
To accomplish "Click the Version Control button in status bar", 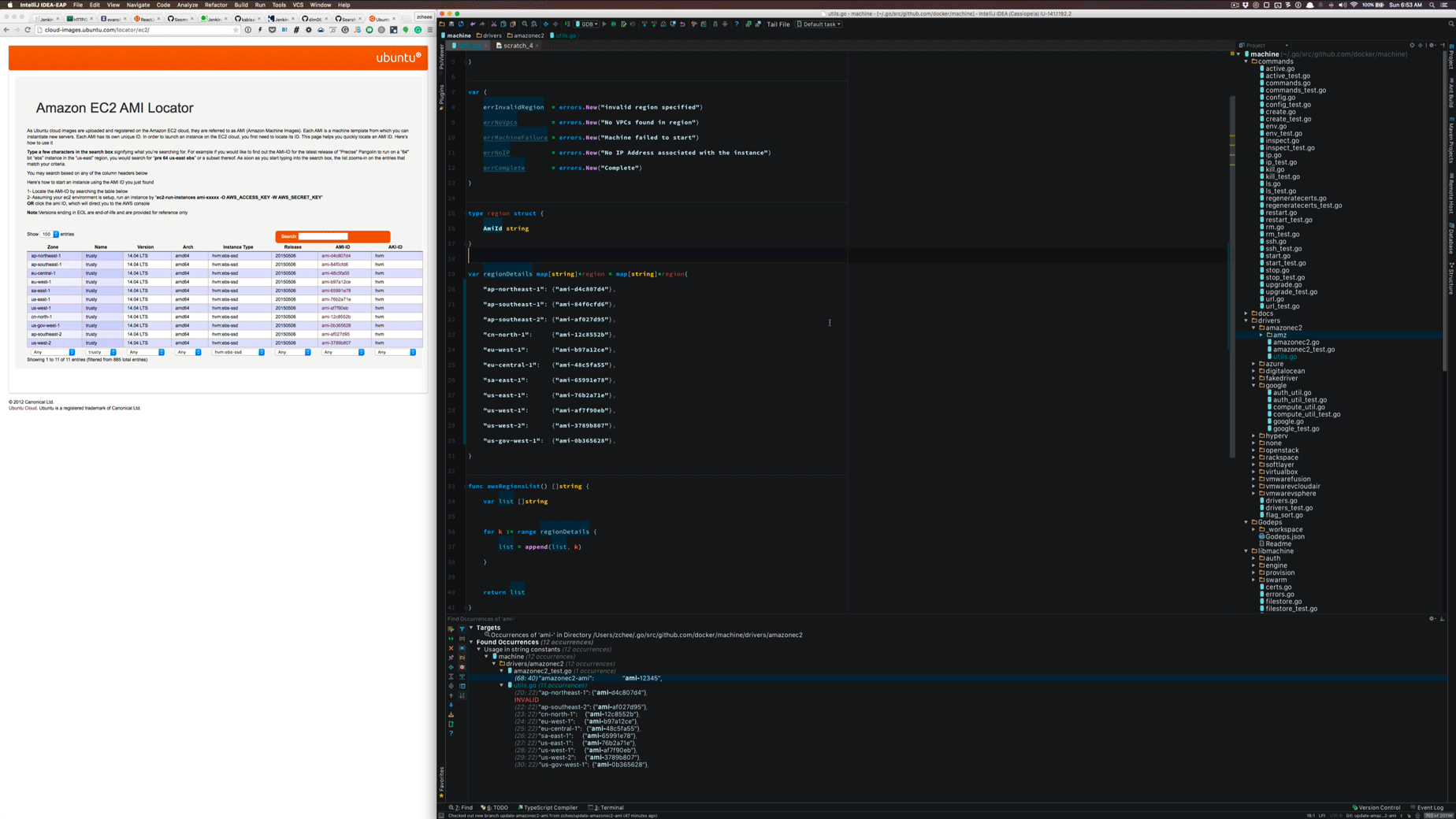I will coord(1376,807).
